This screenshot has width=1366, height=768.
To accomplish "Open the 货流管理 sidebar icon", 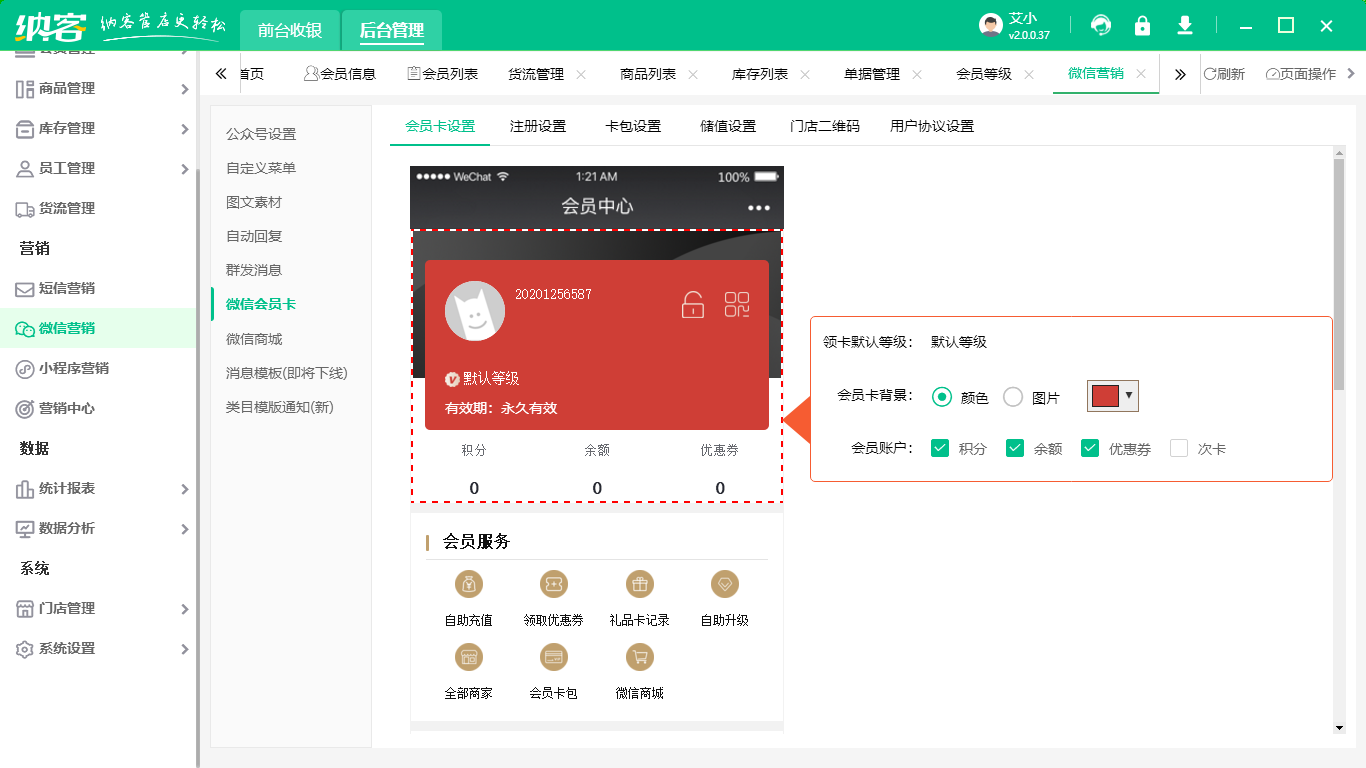I will click(24, 208).
